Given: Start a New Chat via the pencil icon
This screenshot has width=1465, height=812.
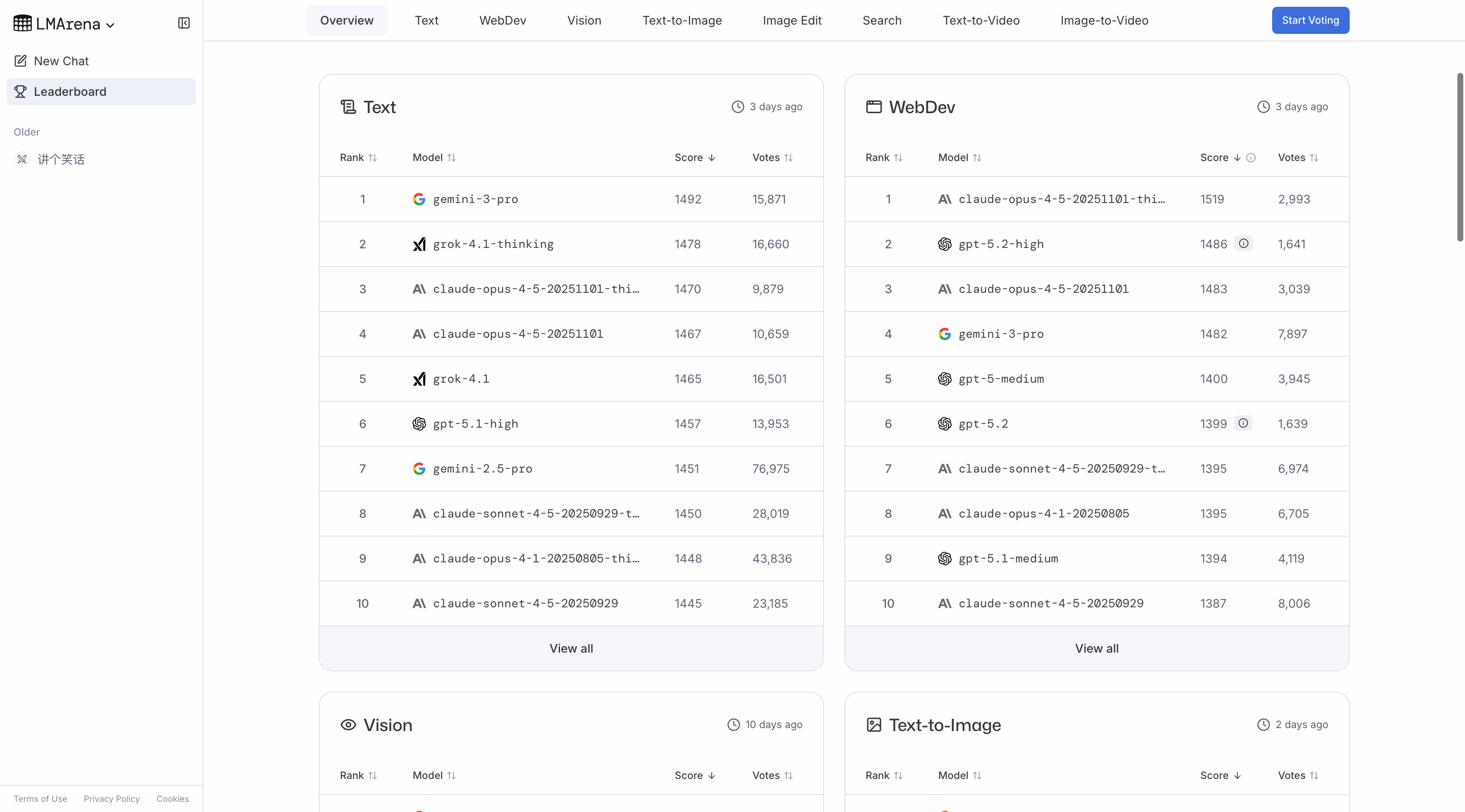Looking at the screenshot, I should 21,60.
